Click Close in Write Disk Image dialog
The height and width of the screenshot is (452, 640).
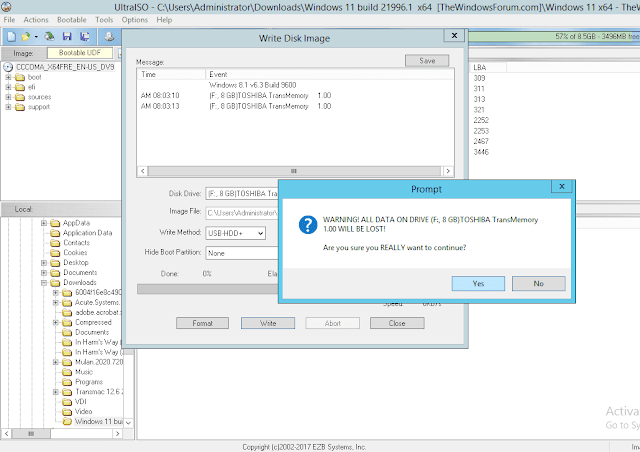397,323
